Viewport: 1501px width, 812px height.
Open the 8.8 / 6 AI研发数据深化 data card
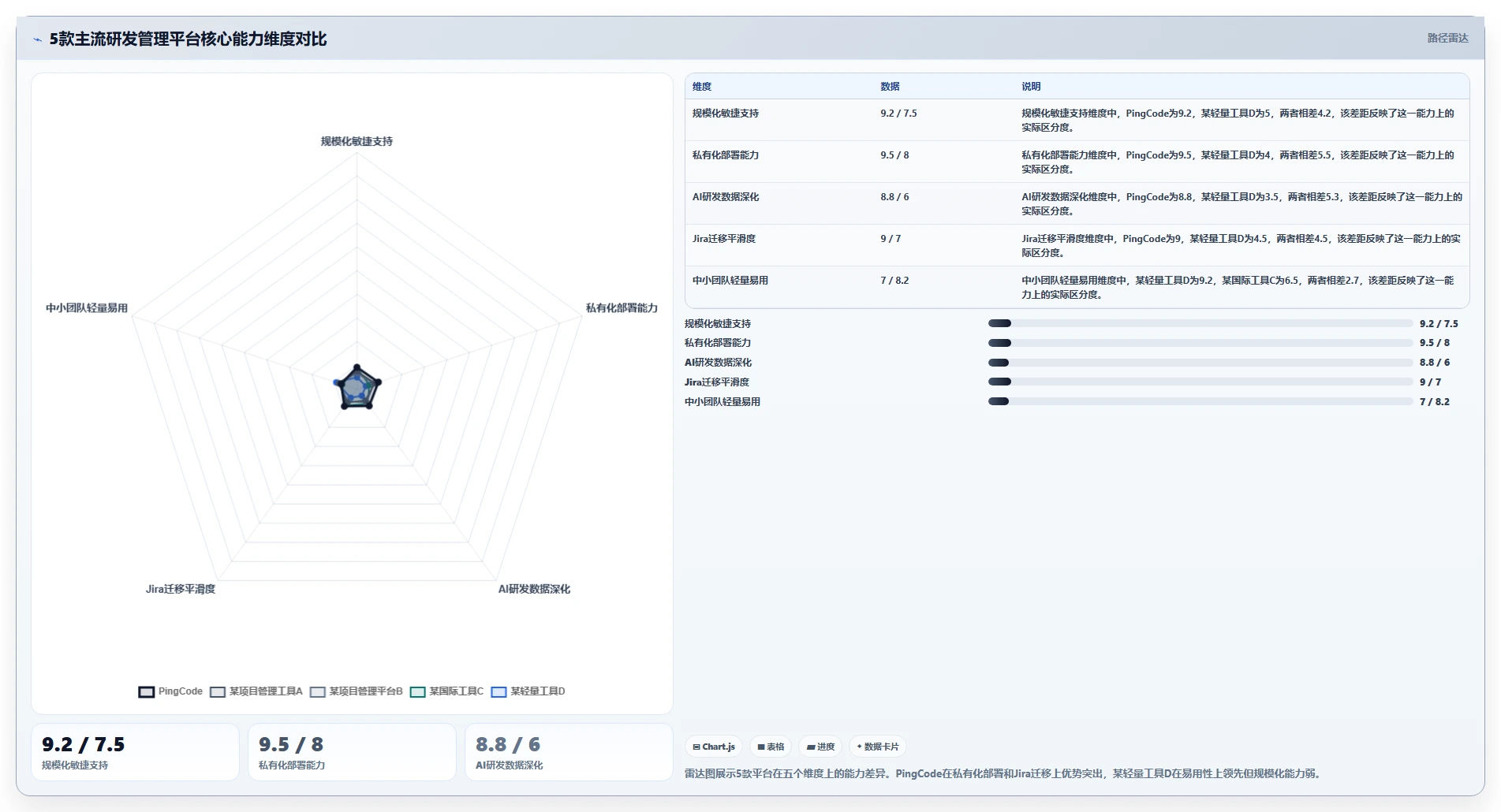(569, 752)
